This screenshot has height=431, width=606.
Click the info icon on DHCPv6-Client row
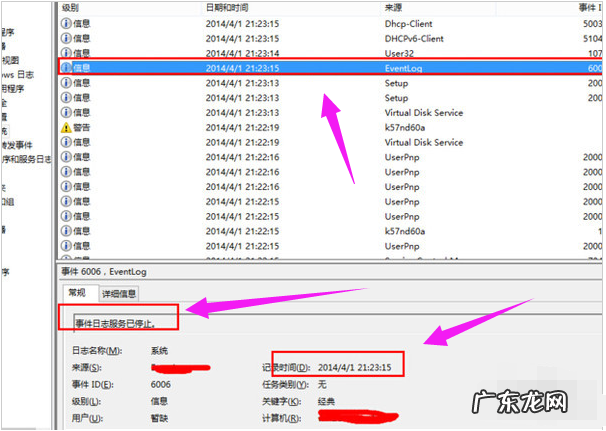(x=66, y=38)
